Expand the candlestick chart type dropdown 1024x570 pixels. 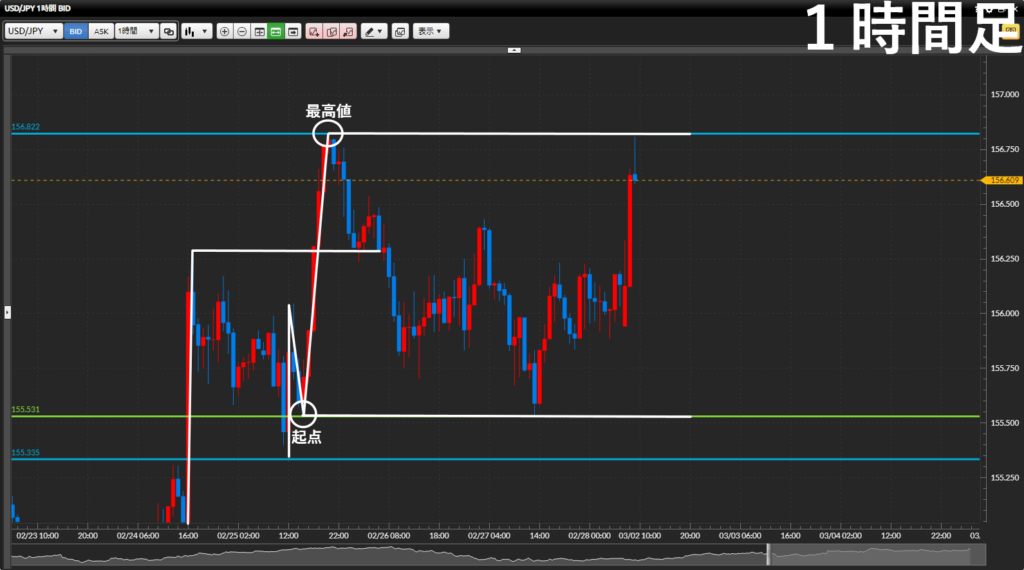[197, 31]
